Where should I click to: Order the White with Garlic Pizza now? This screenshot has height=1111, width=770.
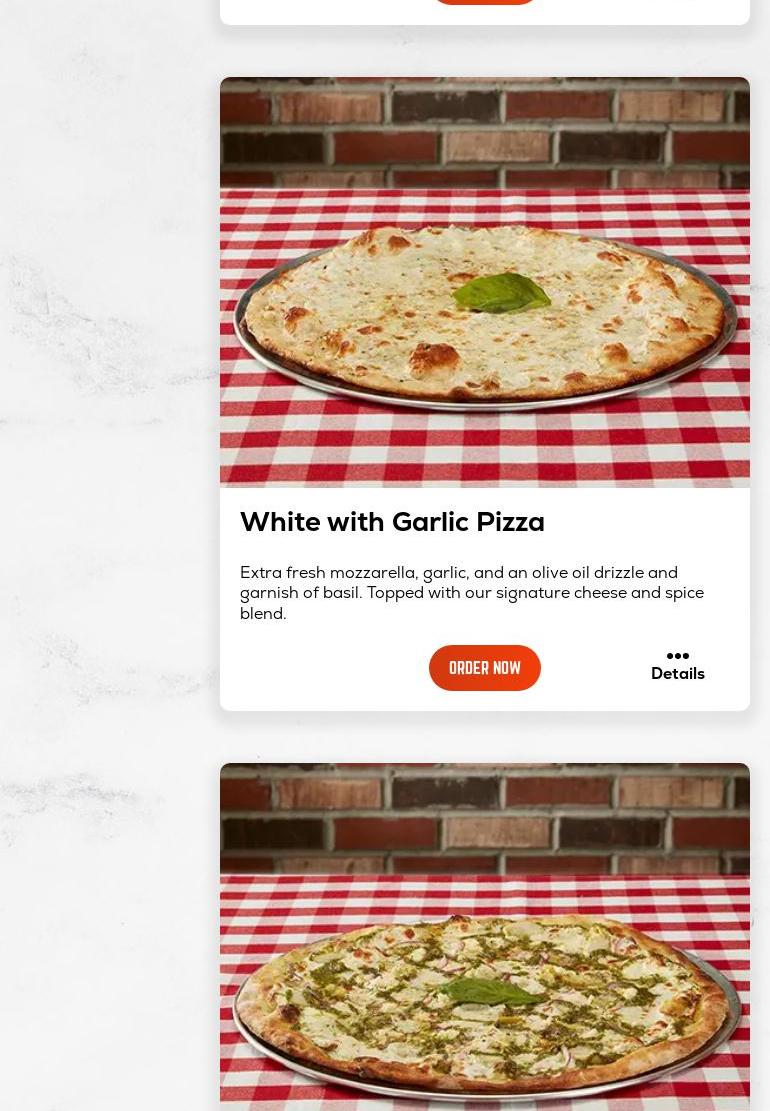pyautogui.click(x=485, y=667)
